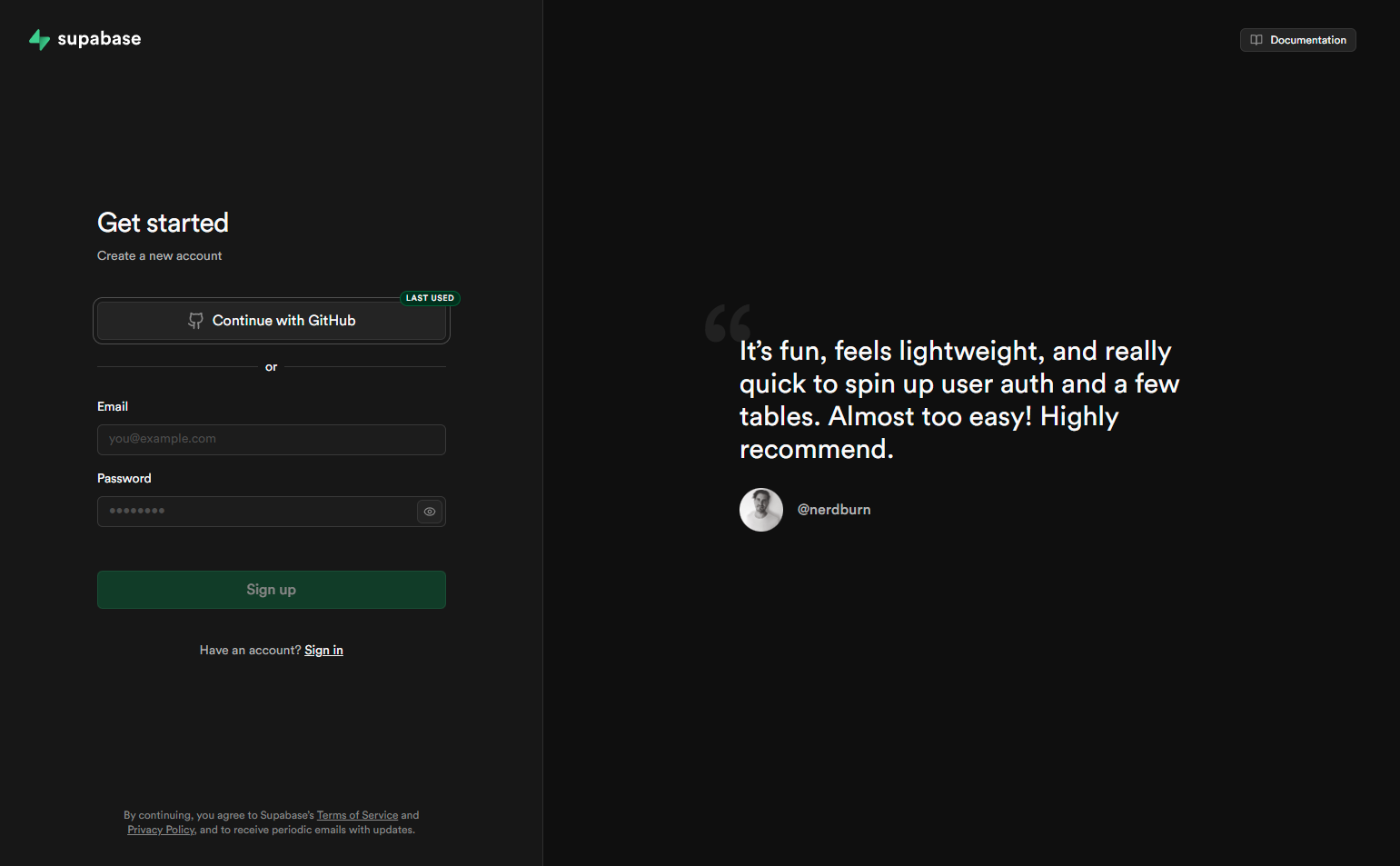
Task: Click the @nerdburn username handle
Action: (x=834, y=510)
